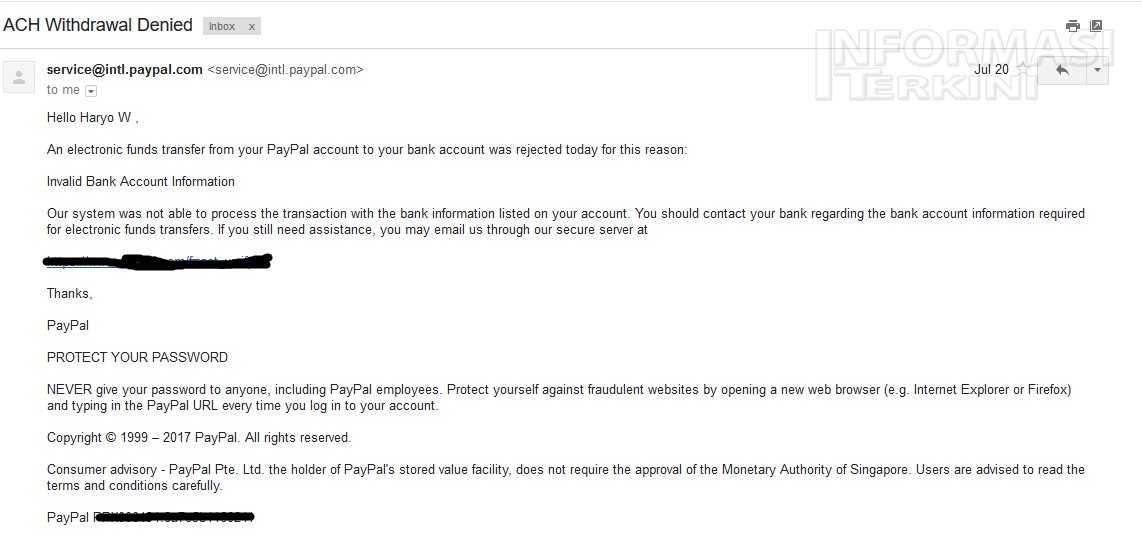Viewport: 1142px width, 550px height.
Task: Click the "PROTECT YOUR PASSWORD" heading
Action: click(x=137, y=358)
